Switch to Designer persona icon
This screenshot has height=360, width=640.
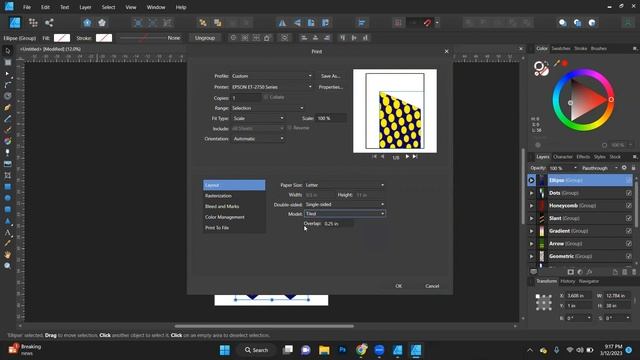click(15, 23)
